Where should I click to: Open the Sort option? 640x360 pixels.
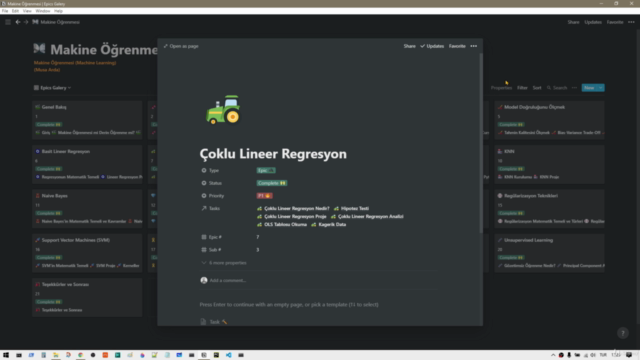[537, 88]
